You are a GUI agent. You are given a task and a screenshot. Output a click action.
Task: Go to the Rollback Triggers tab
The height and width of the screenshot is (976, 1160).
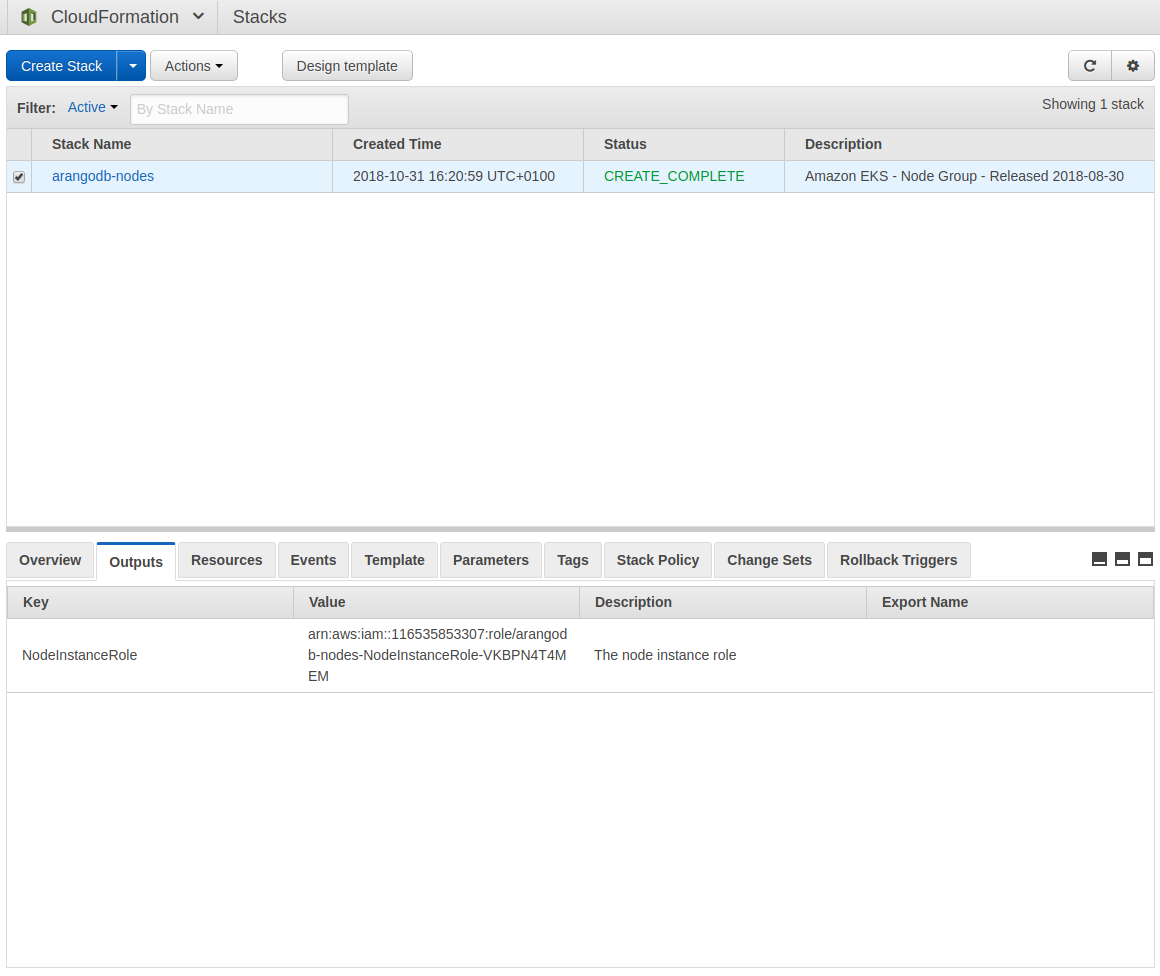[x=898, y=560]
